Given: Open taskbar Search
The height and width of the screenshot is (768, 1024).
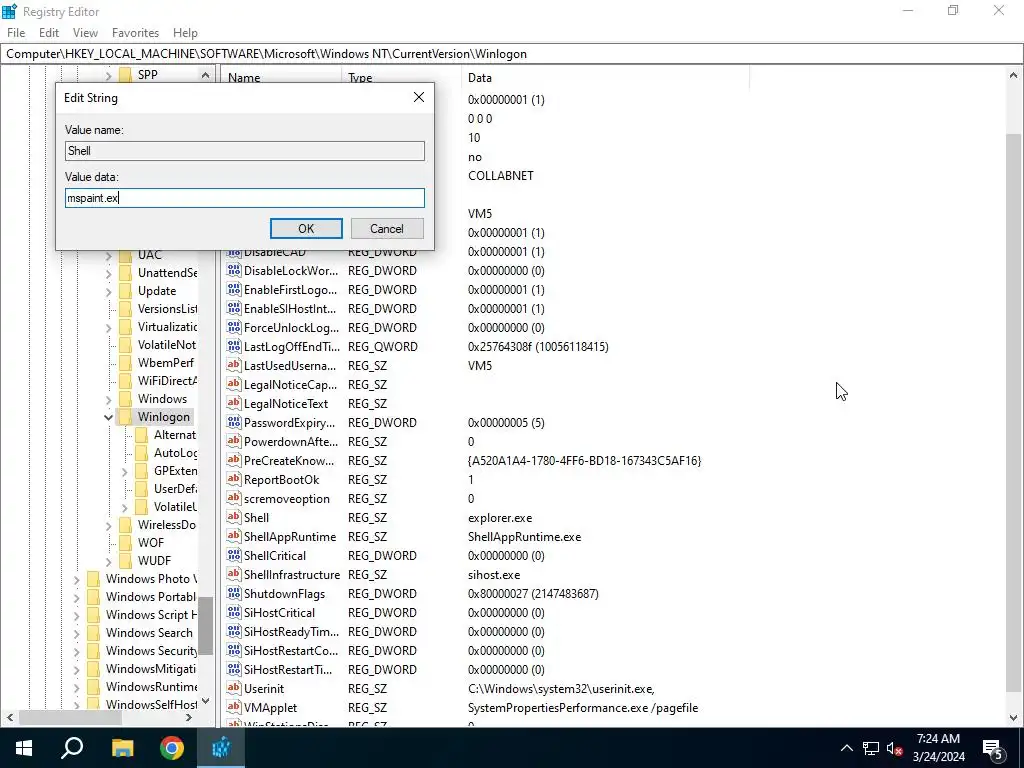Looking at the screenshot, I should click(x=72, y=748).
